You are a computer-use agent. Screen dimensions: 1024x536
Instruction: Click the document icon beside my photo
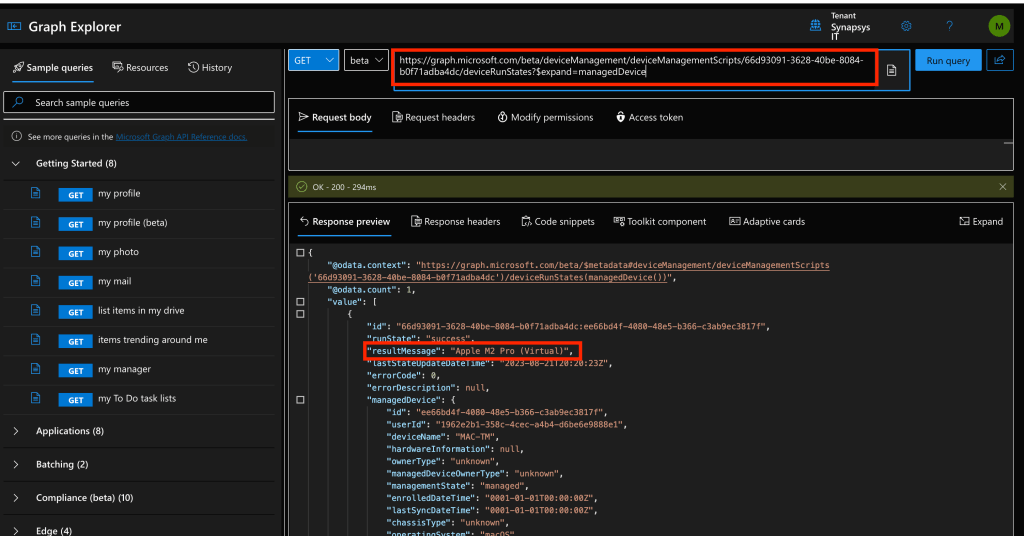[36, 252]
